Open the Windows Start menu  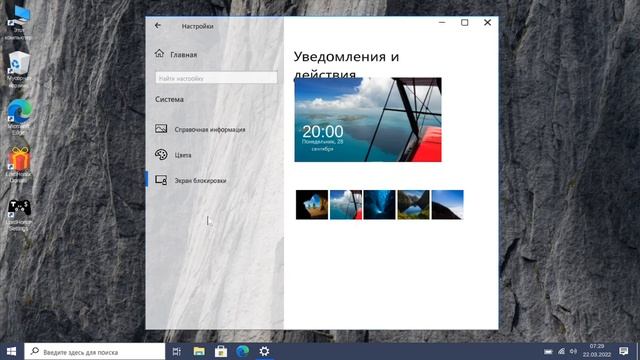11,351
